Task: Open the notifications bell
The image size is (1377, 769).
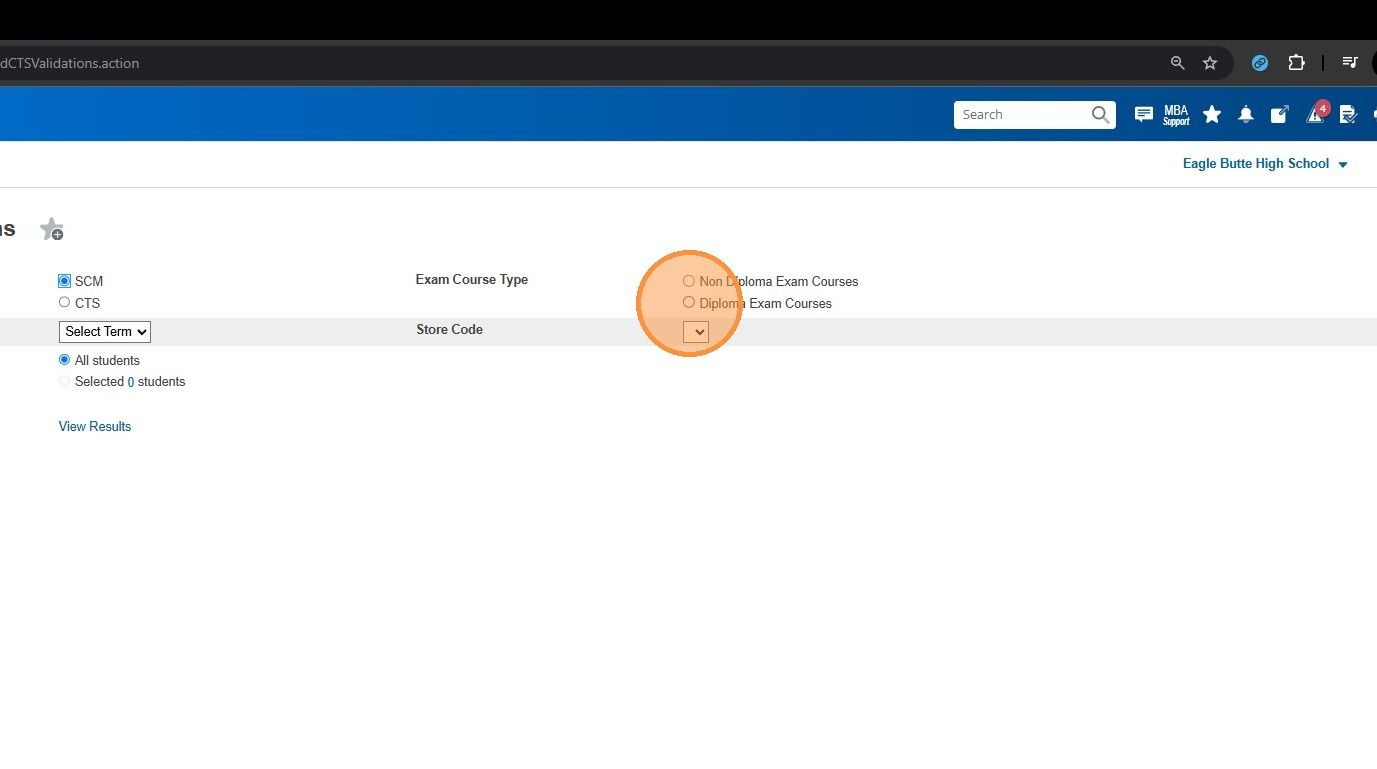Action: pyautogui.click(x=1246, y=115)
